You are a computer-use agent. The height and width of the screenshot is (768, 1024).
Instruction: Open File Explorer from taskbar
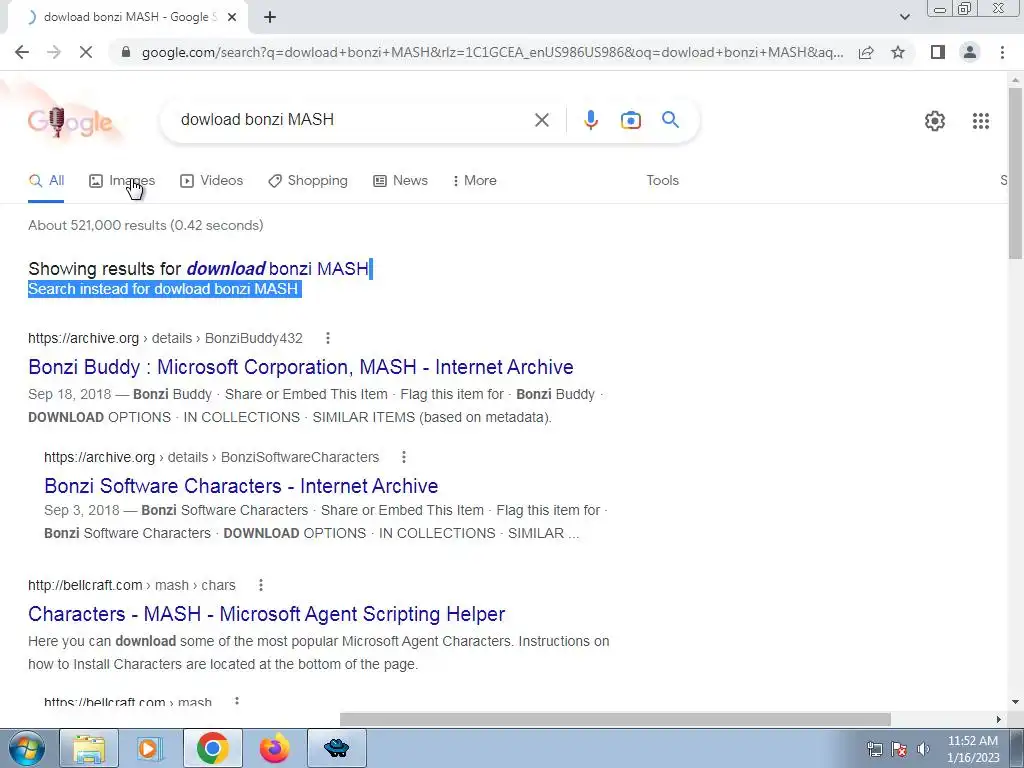pyautogui.click(x=89, y=748)
